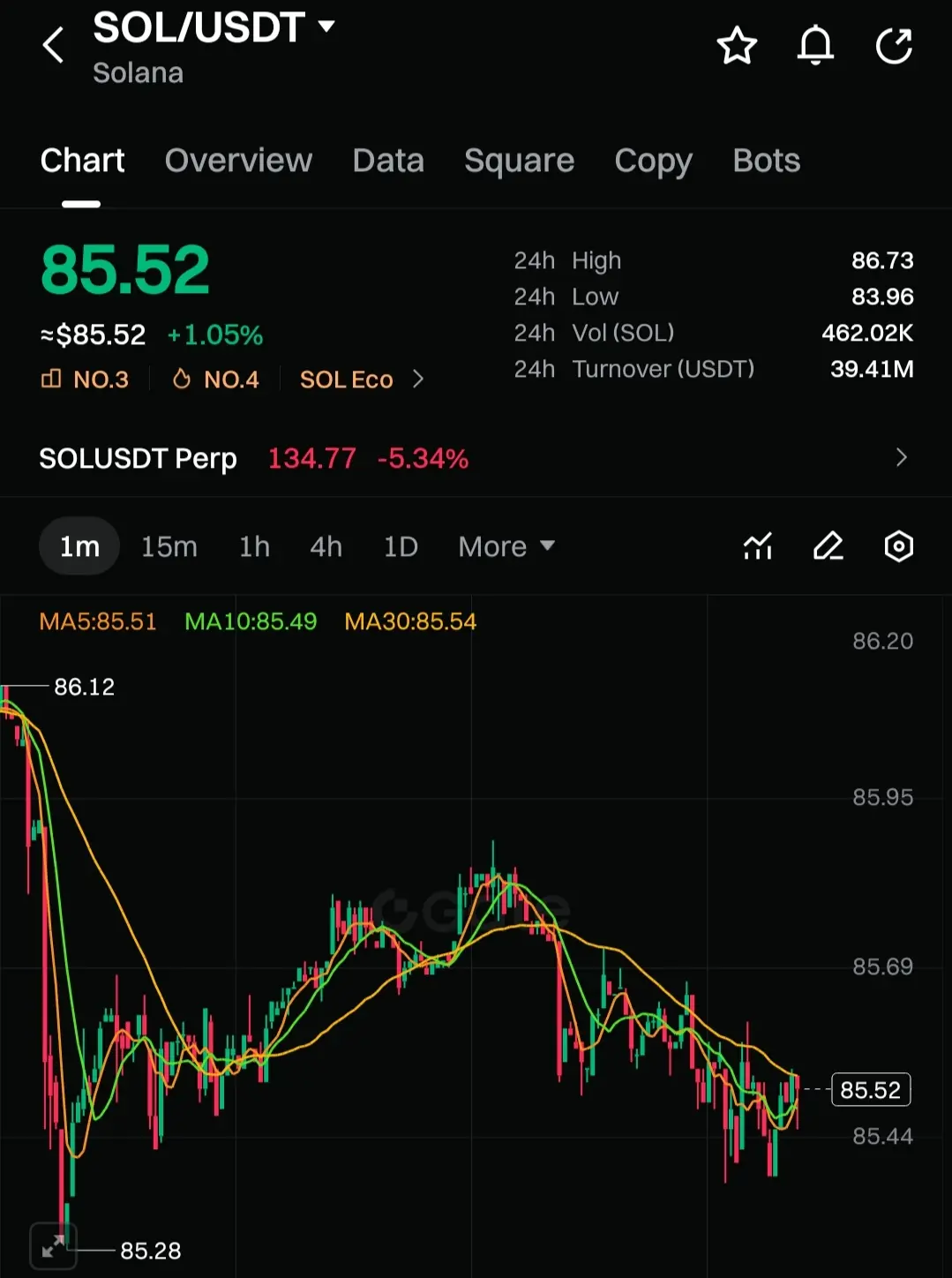Open the Data tab
This screenshot has height=1278, width=952.
[x=388, y=161]
